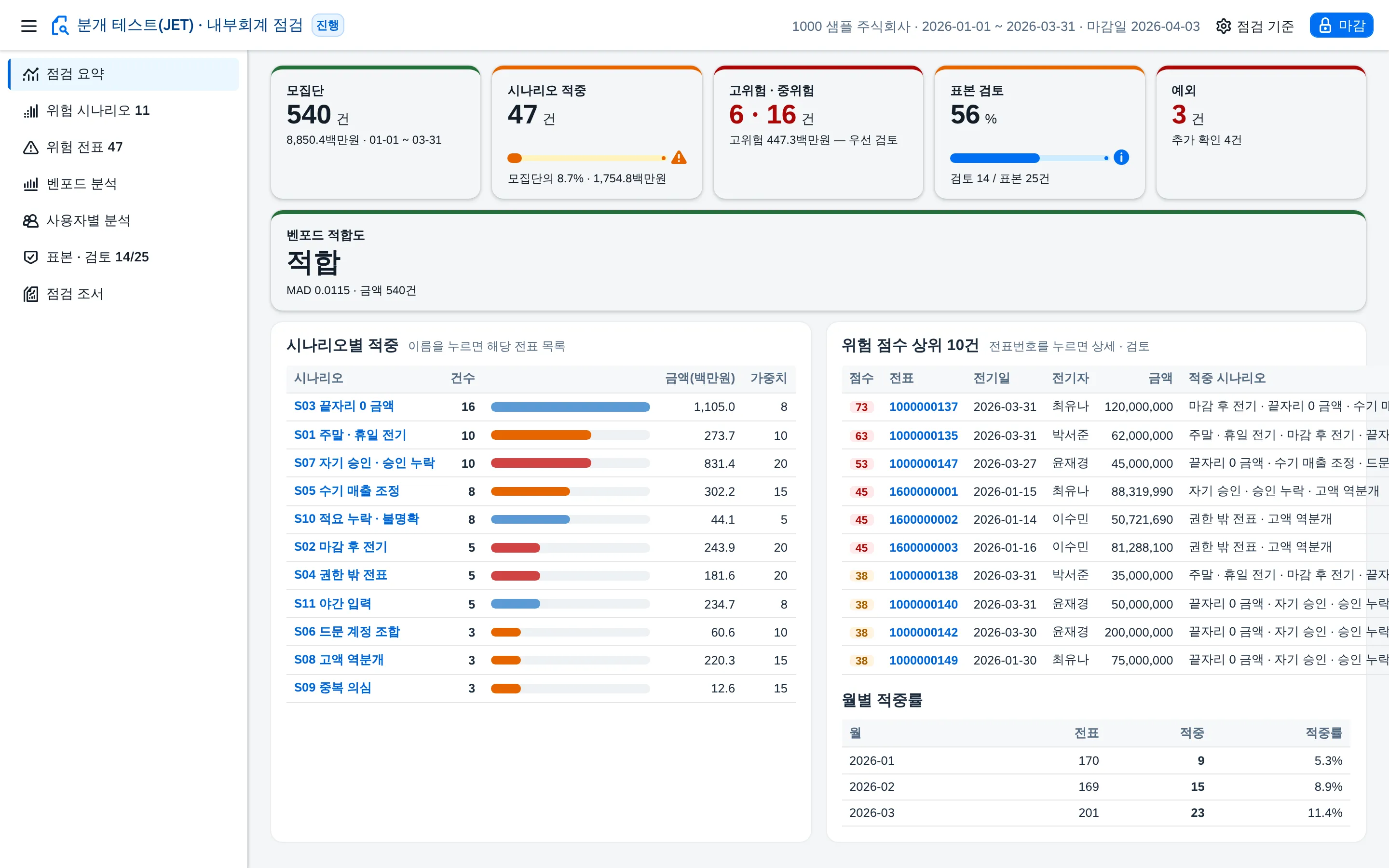
Task: Open the hamburger navigation menu
Action: pyautogui.click(x=29, y=26)
